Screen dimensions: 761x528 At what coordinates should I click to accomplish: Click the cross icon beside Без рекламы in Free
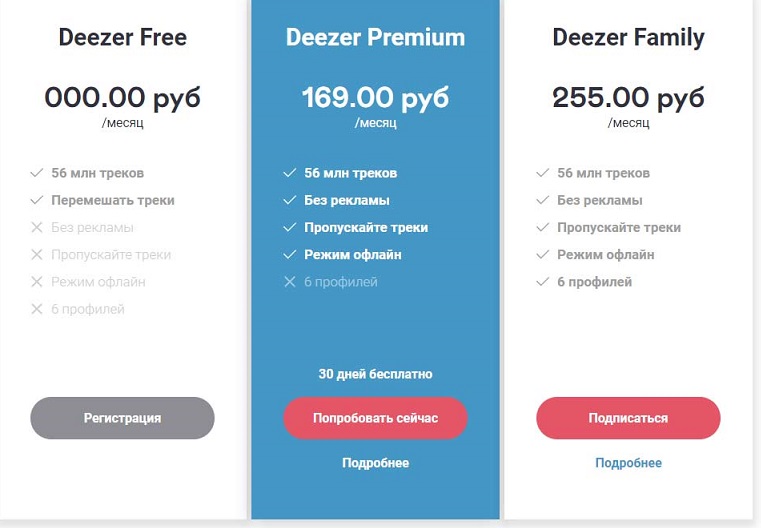click(x=37, y=227)
